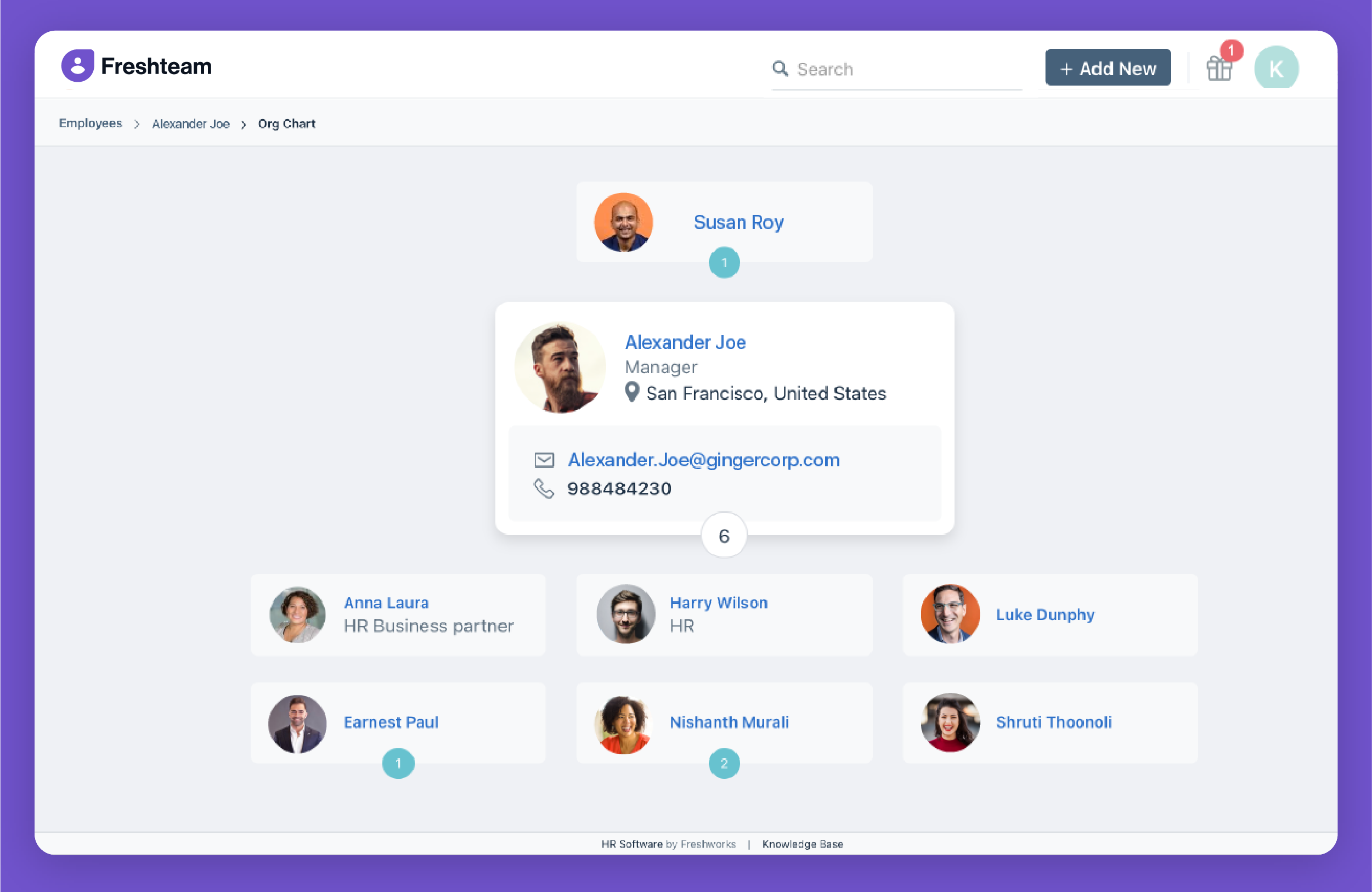Screen dimensions: 1372x892
Task: Click the Employees breadcrumb link
Action: (91, 123)
